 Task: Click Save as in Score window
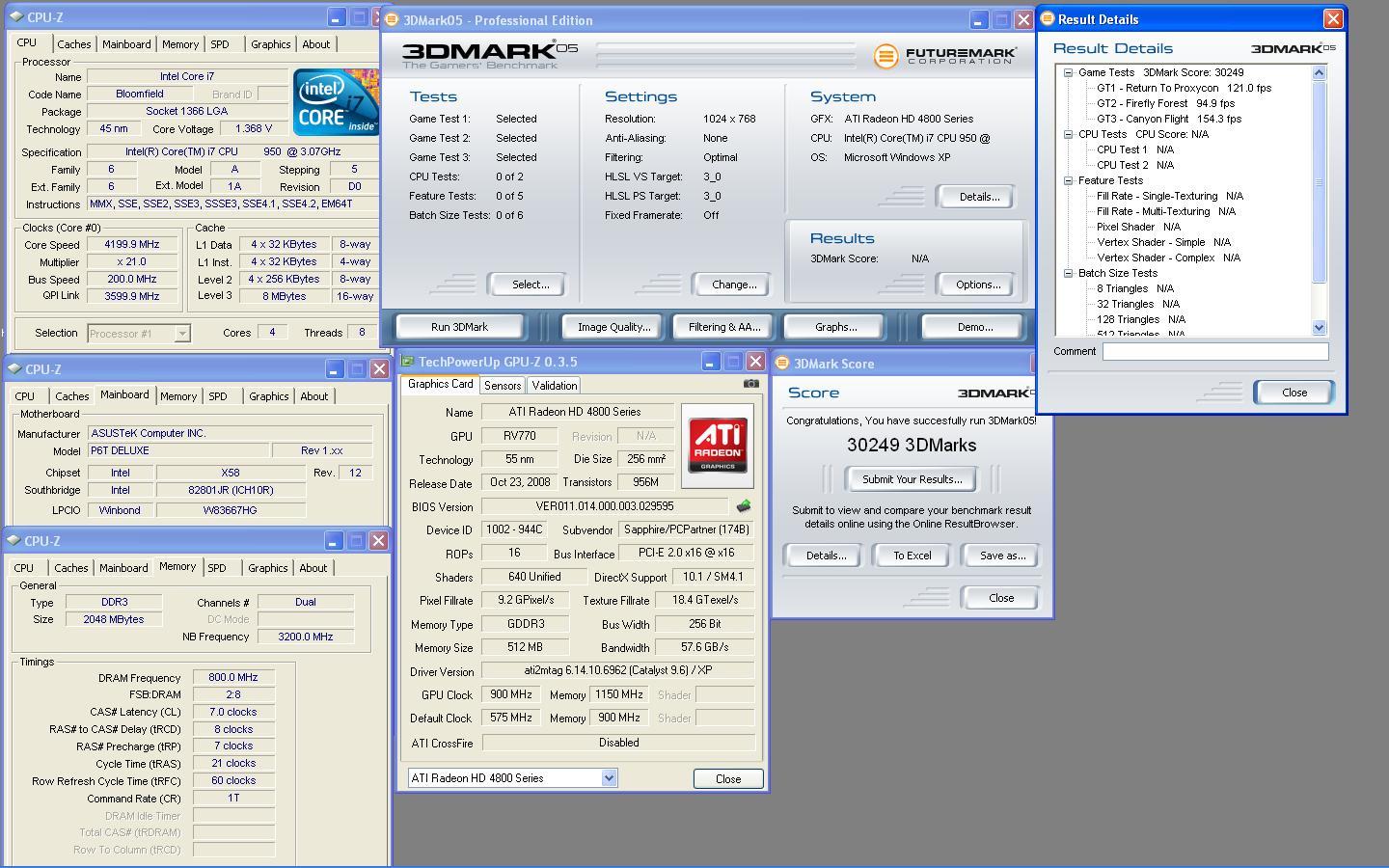tap(1002, 556)
